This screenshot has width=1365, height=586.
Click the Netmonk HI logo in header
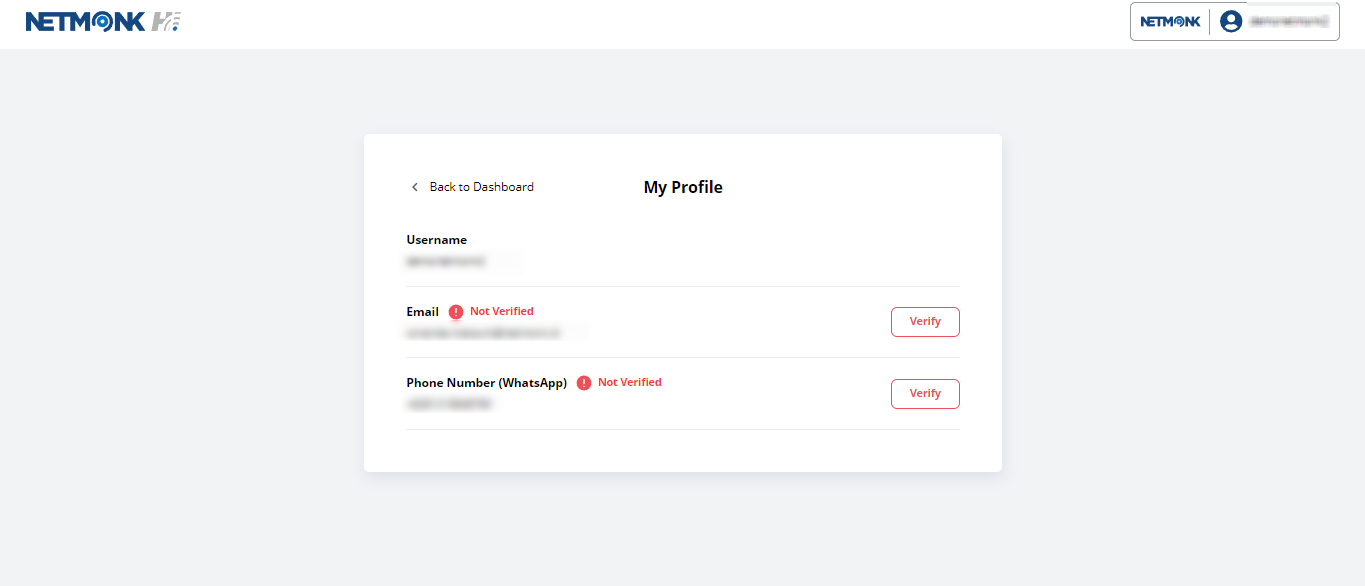[103, 22]
